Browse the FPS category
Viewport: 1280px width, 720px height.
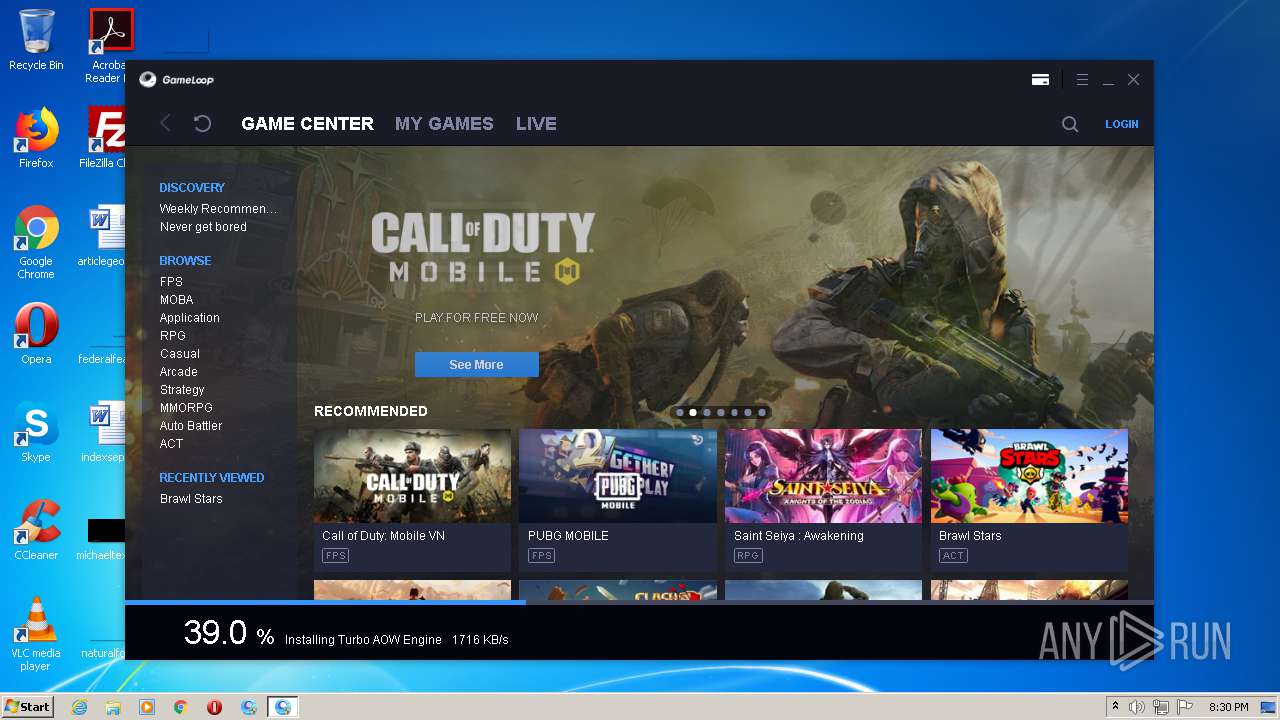(171, 282)
